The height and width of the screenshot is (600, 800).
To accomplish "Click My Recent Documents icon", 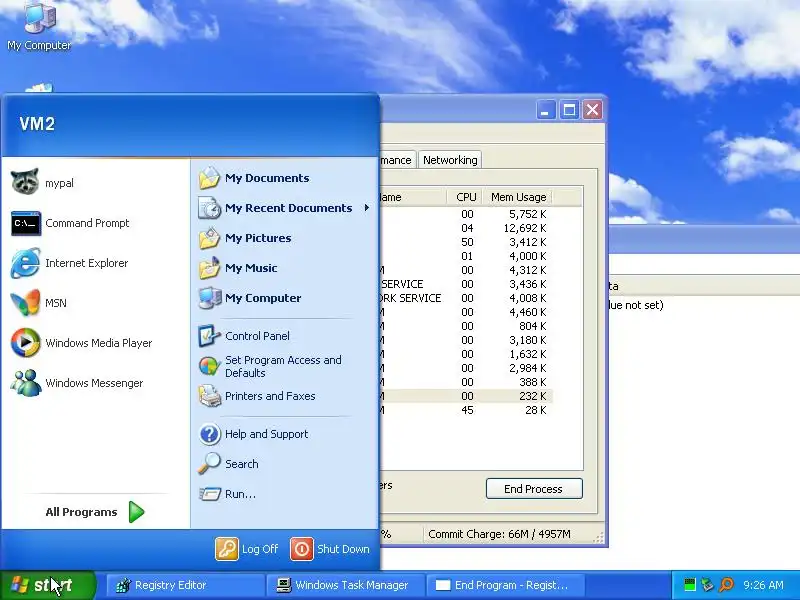I will (209, 208).
